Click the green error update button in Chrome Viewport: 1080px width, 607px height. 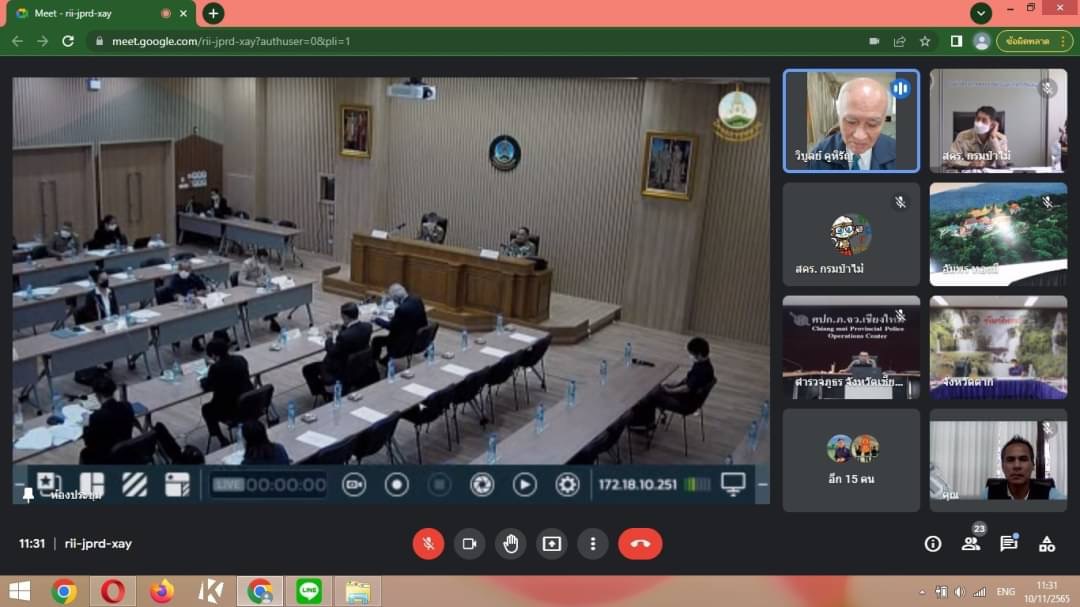tap(1035, 41)
